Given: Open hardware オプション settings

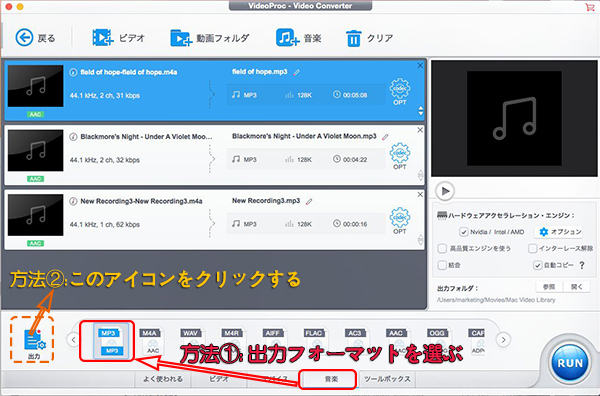Looking at the screenshot, I should [560, 232].
